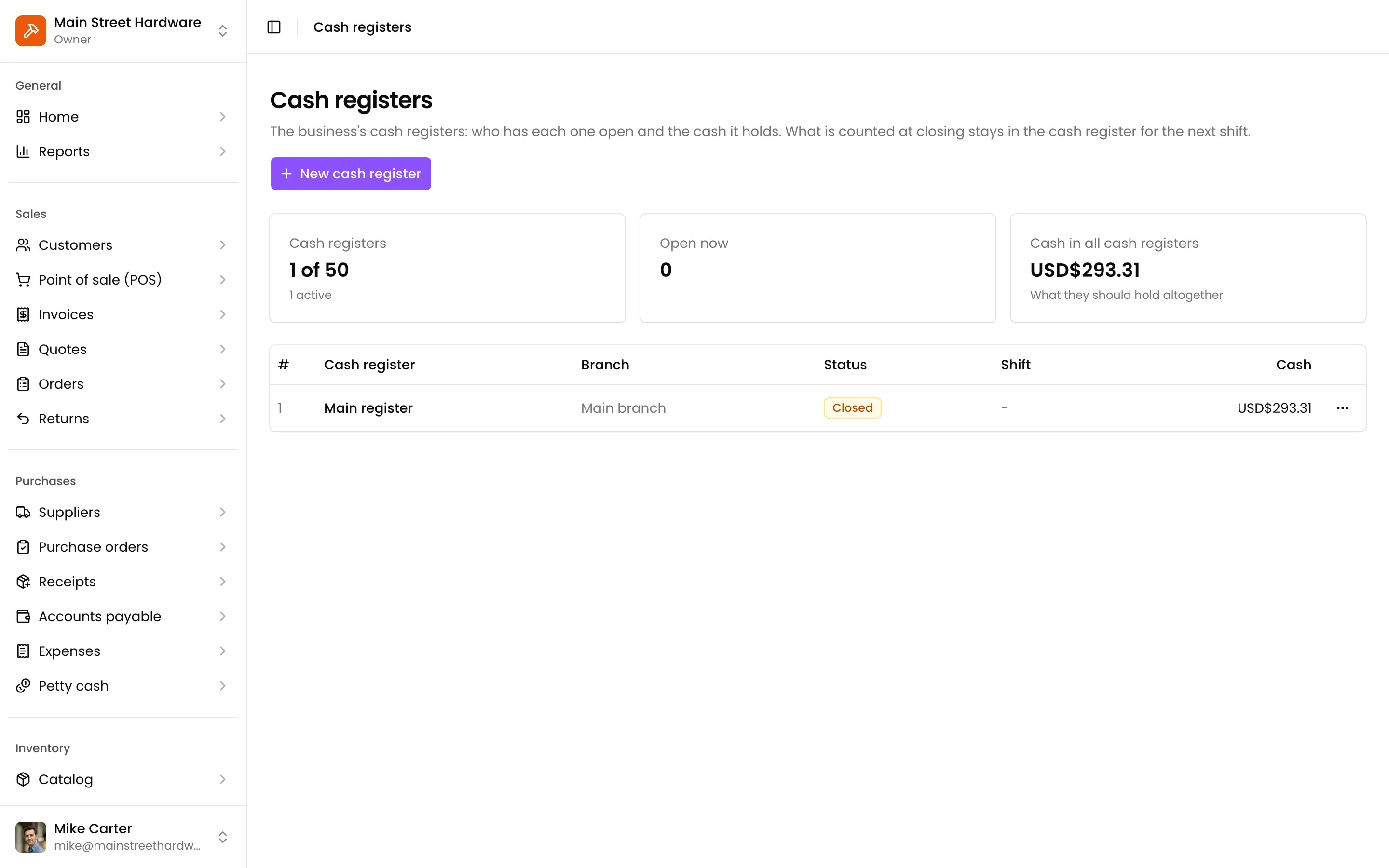
Task: Go to Purchase orders section
Action: 123,547
